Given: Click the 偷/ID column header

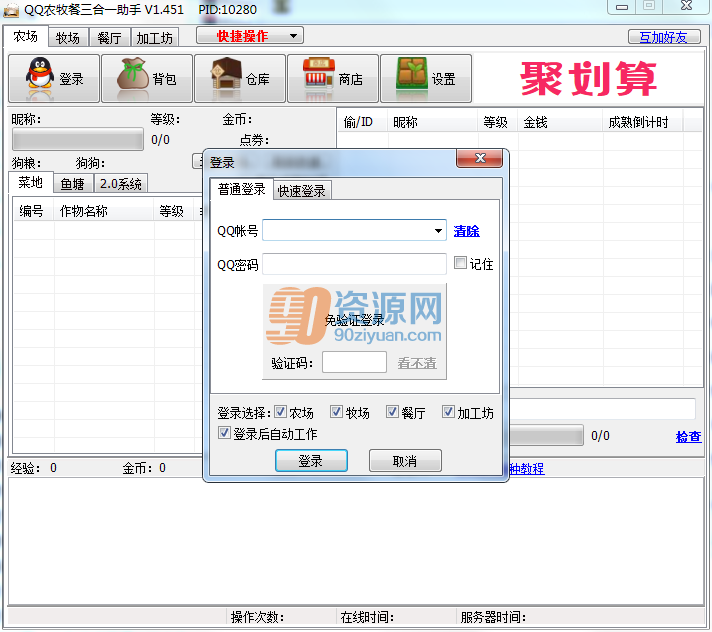Looking at the screenshot, I should (362, 122).
